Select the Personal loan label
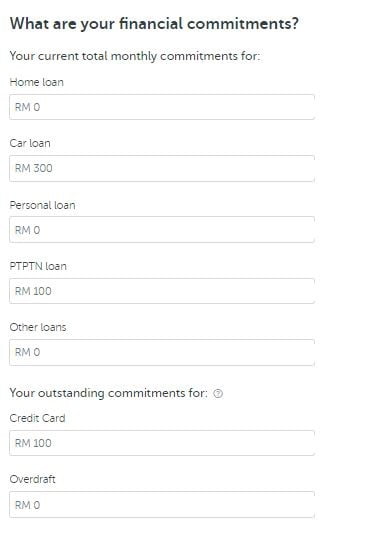371x534 pixels. coord(42,205)
